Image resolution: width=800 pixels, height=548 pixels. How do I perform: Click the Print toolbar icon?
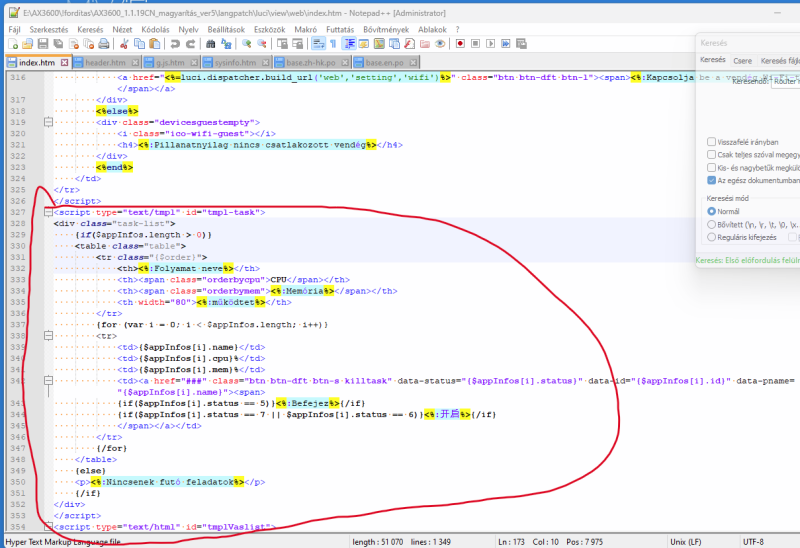tap(104, 44)
